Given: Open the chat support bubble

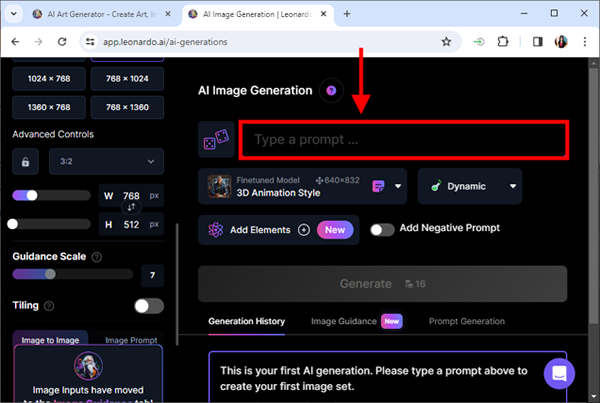Looking at the screenshot, I should click(x=559, y=374).
